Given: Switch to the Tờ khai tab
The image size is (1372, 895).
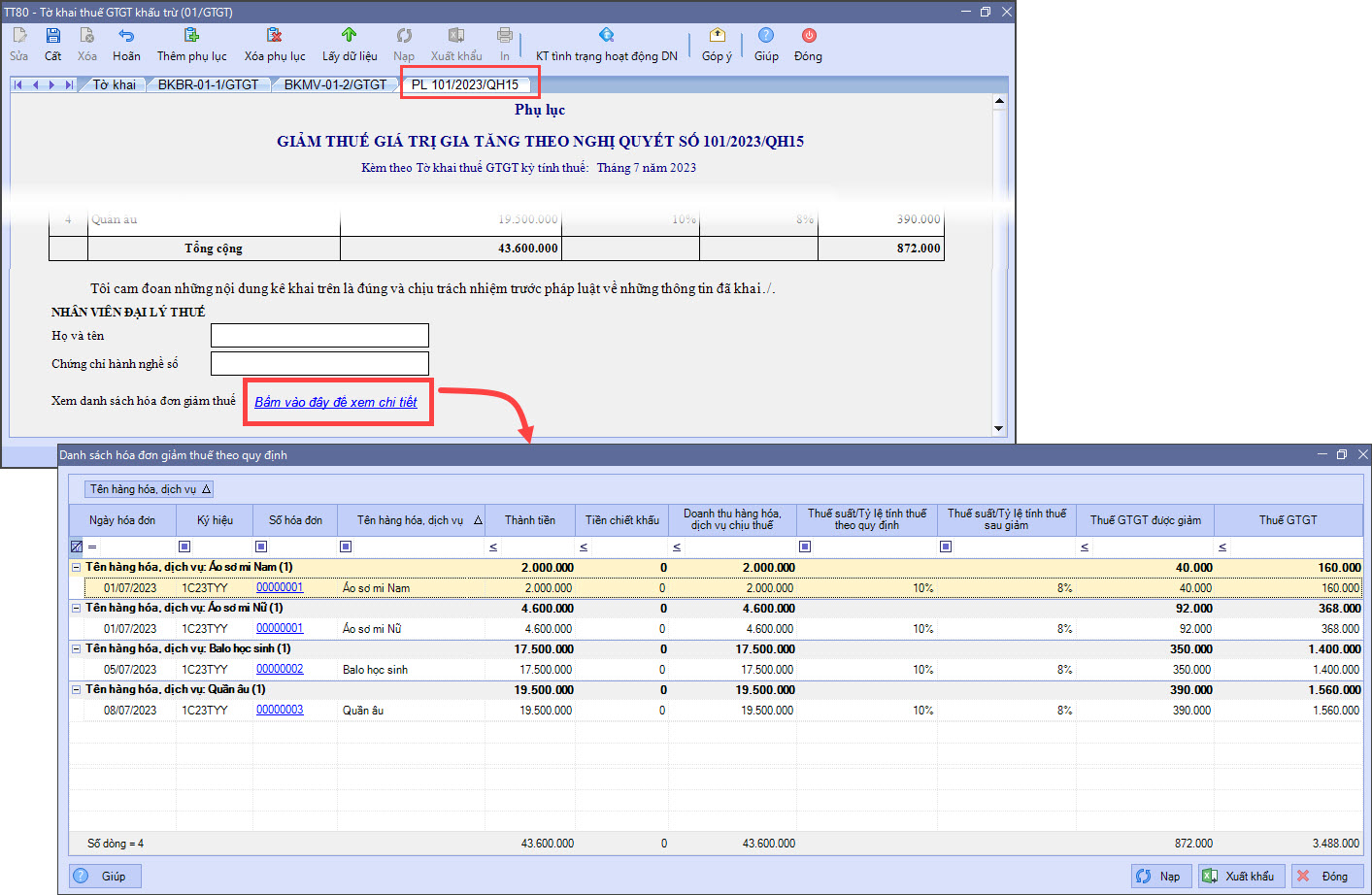Looking at the screenshot, I should [115, 84].
